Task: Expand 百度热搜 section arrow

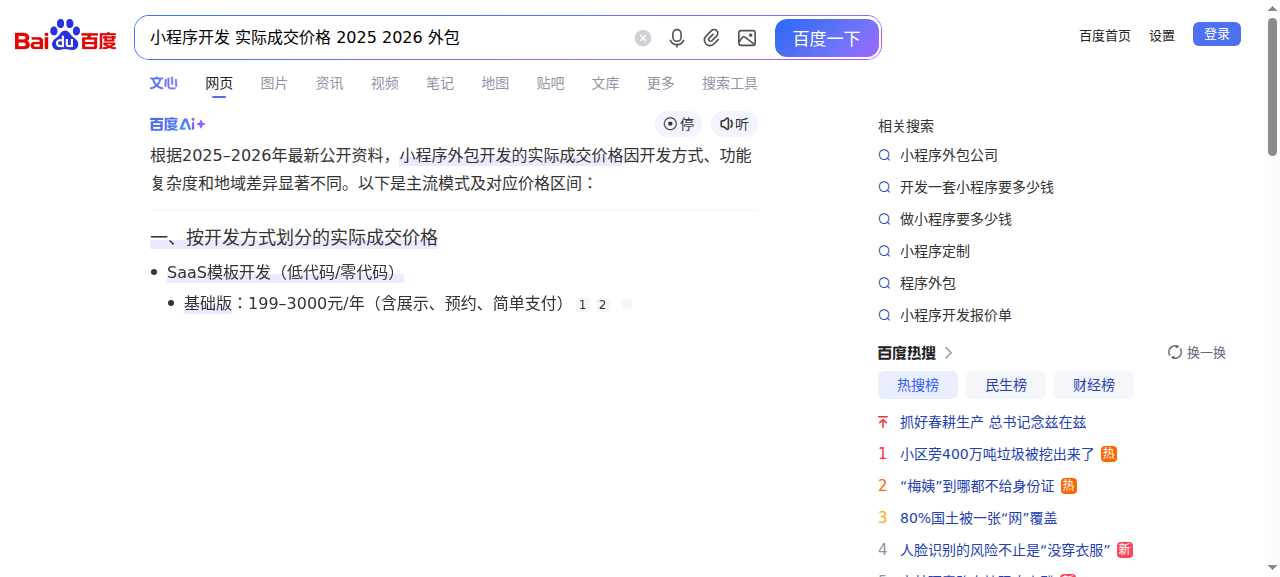Action: click(949, 353)
